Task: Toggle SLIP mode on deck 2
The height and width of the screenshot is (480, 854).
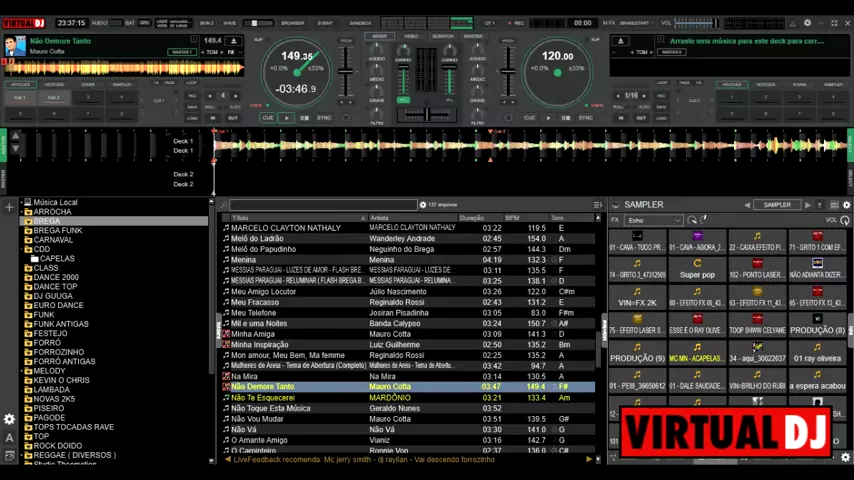Action: (x=595, y=40)
